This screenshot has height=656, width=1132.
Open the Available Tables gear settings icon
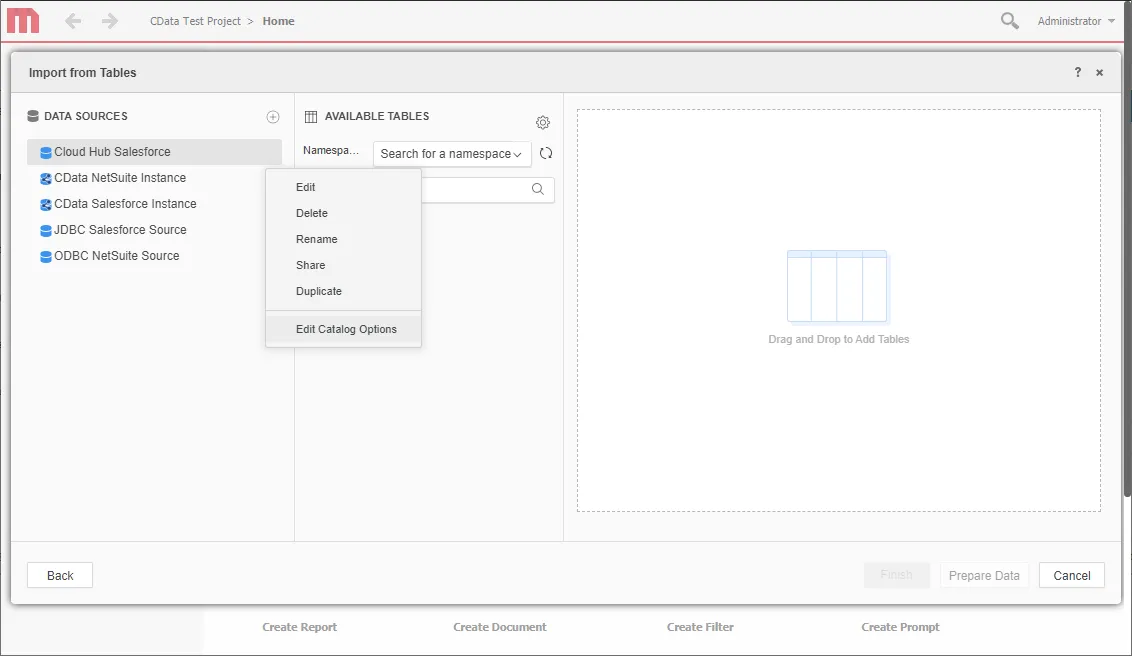coord(543,122)
